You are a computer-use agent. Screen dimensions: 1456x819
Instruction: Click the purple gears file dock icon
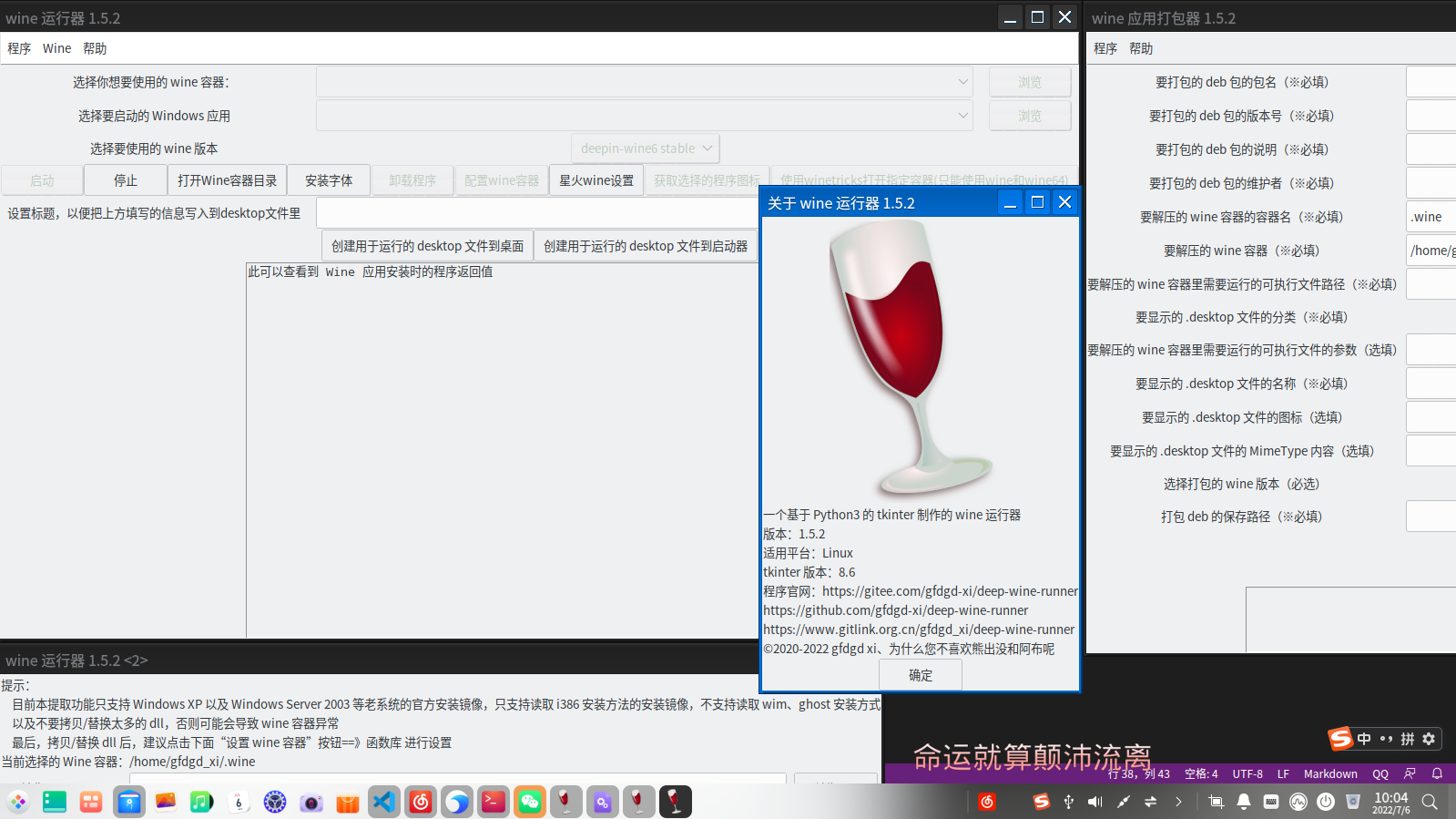coord(603,802)
